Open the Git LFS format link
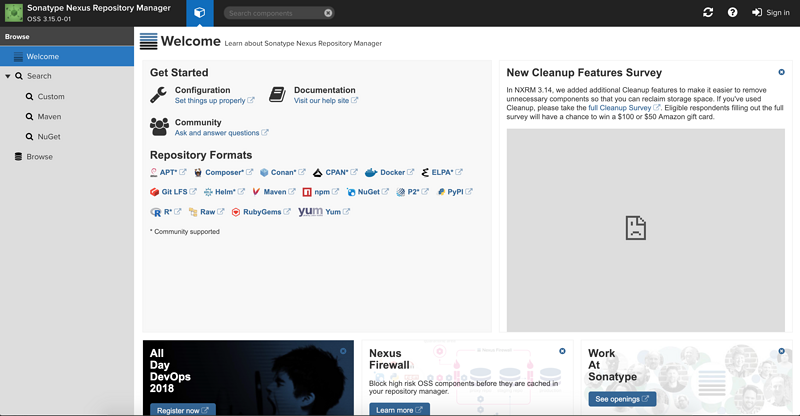The height and width of the screenshot is (416, 800). pyautogui.click(x=179, y=192)
